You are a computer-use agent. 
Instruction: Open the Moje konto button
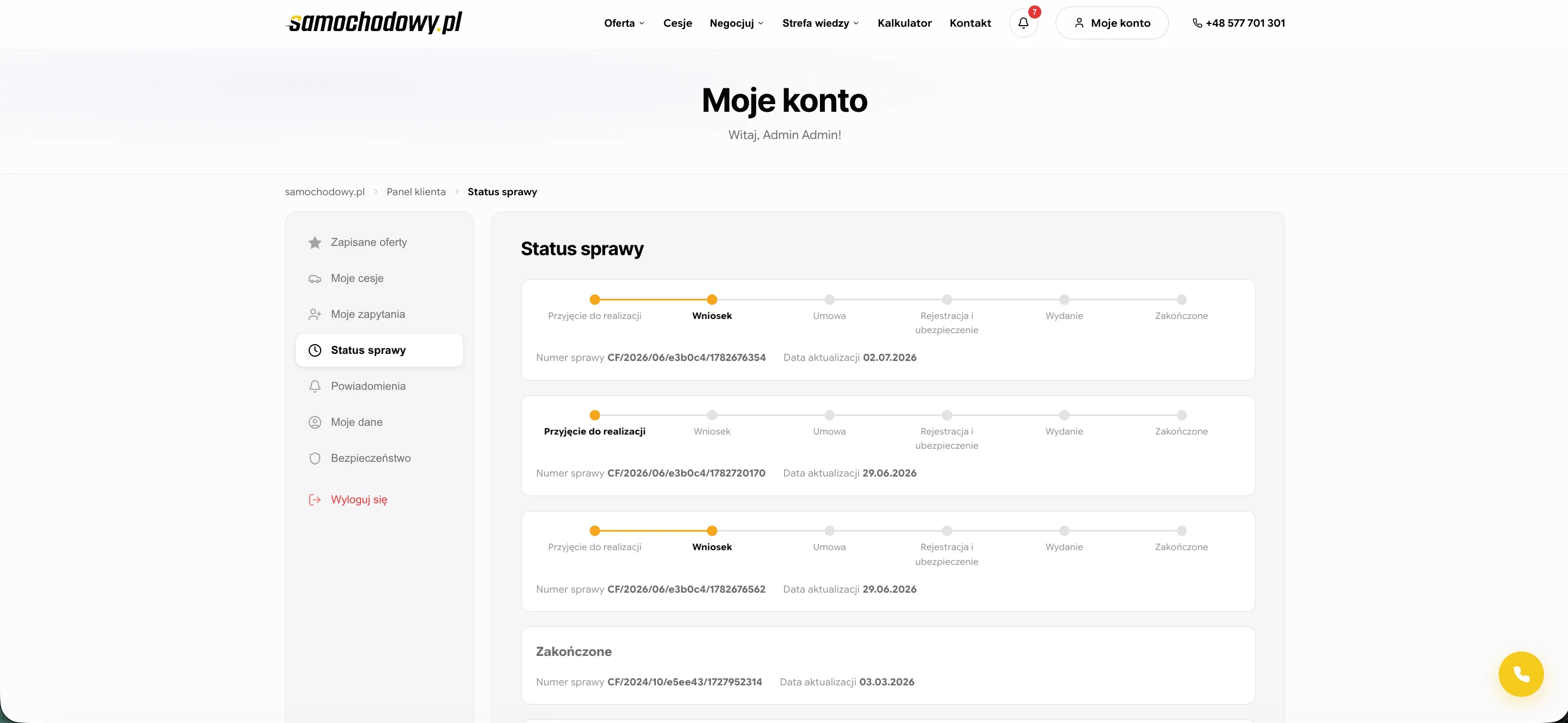tap(1112, 23)
